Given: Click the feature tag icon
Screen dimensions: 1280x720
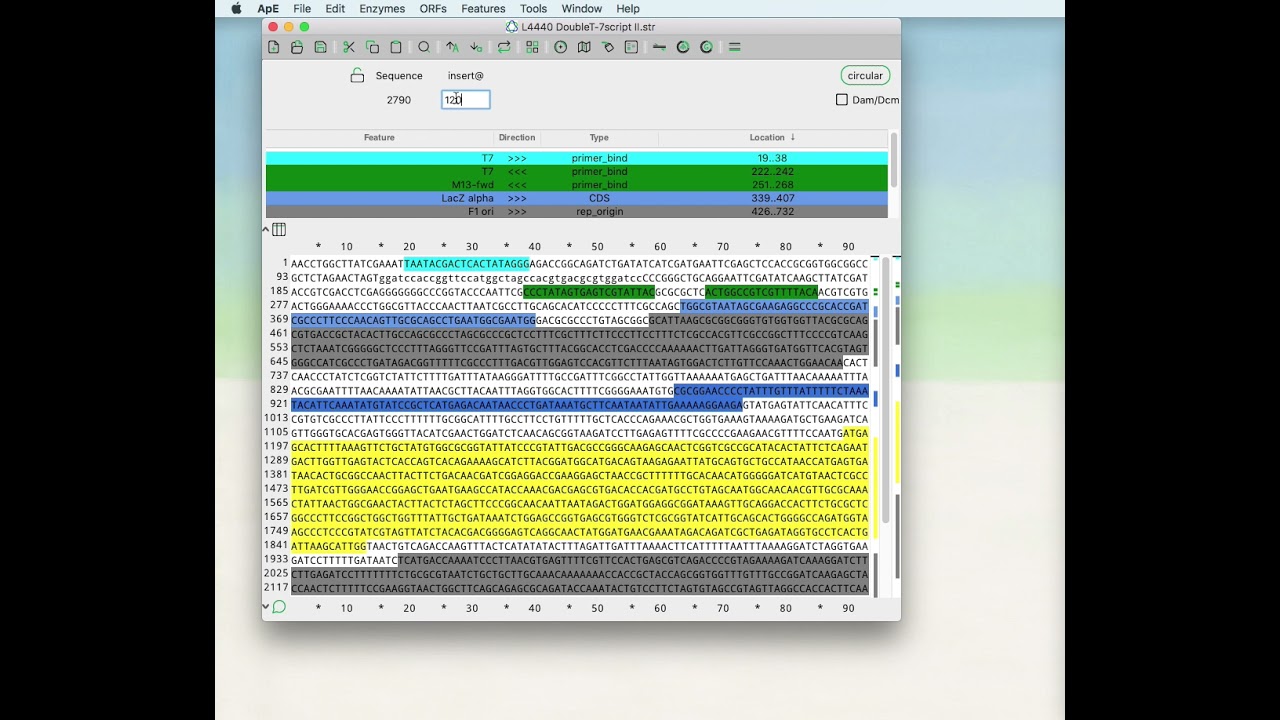Looking at the screenshot, I should [x=608, y=47].
